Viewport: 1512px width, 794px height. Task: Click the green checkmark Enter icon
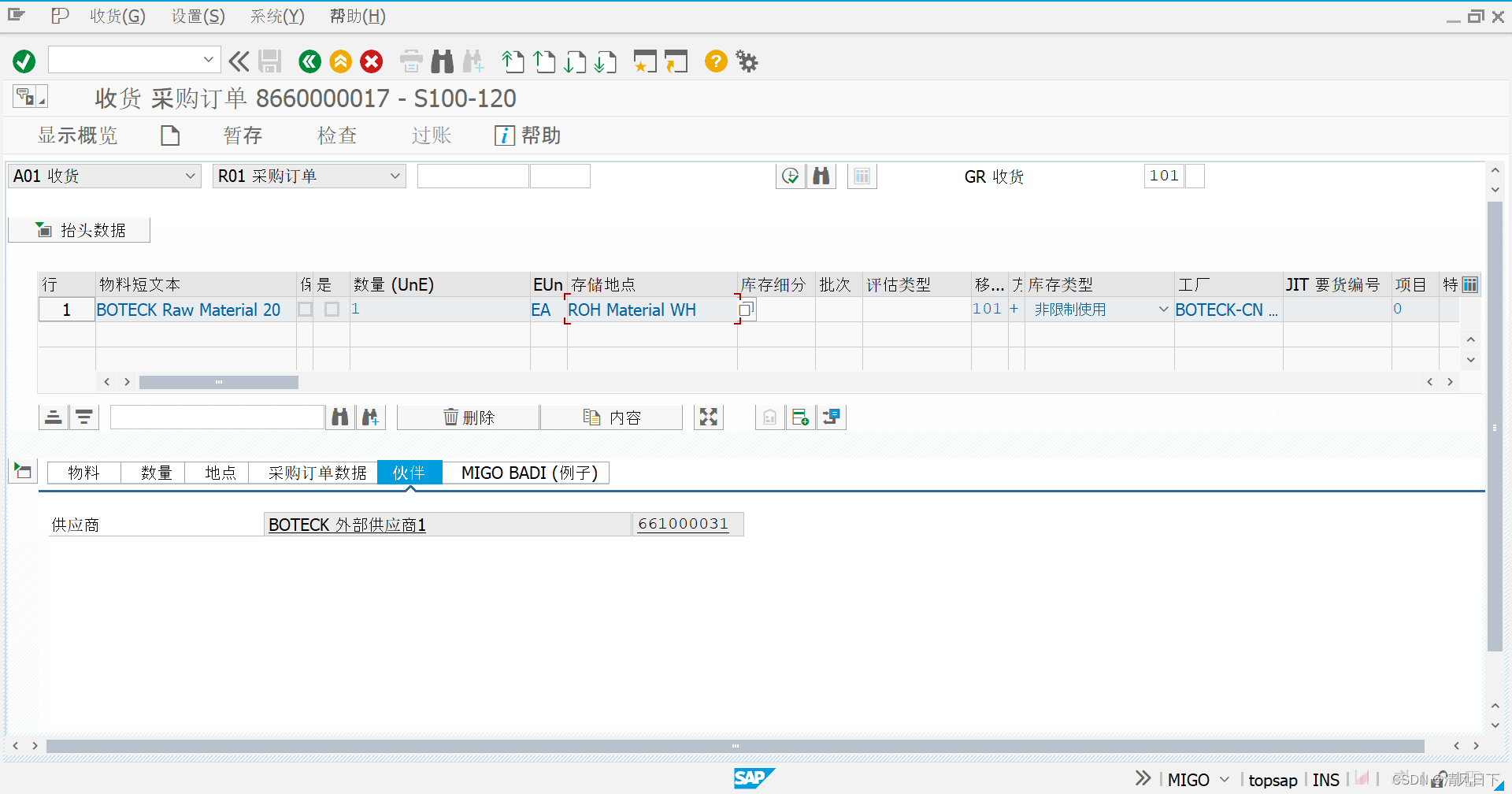tap(24, 61)
